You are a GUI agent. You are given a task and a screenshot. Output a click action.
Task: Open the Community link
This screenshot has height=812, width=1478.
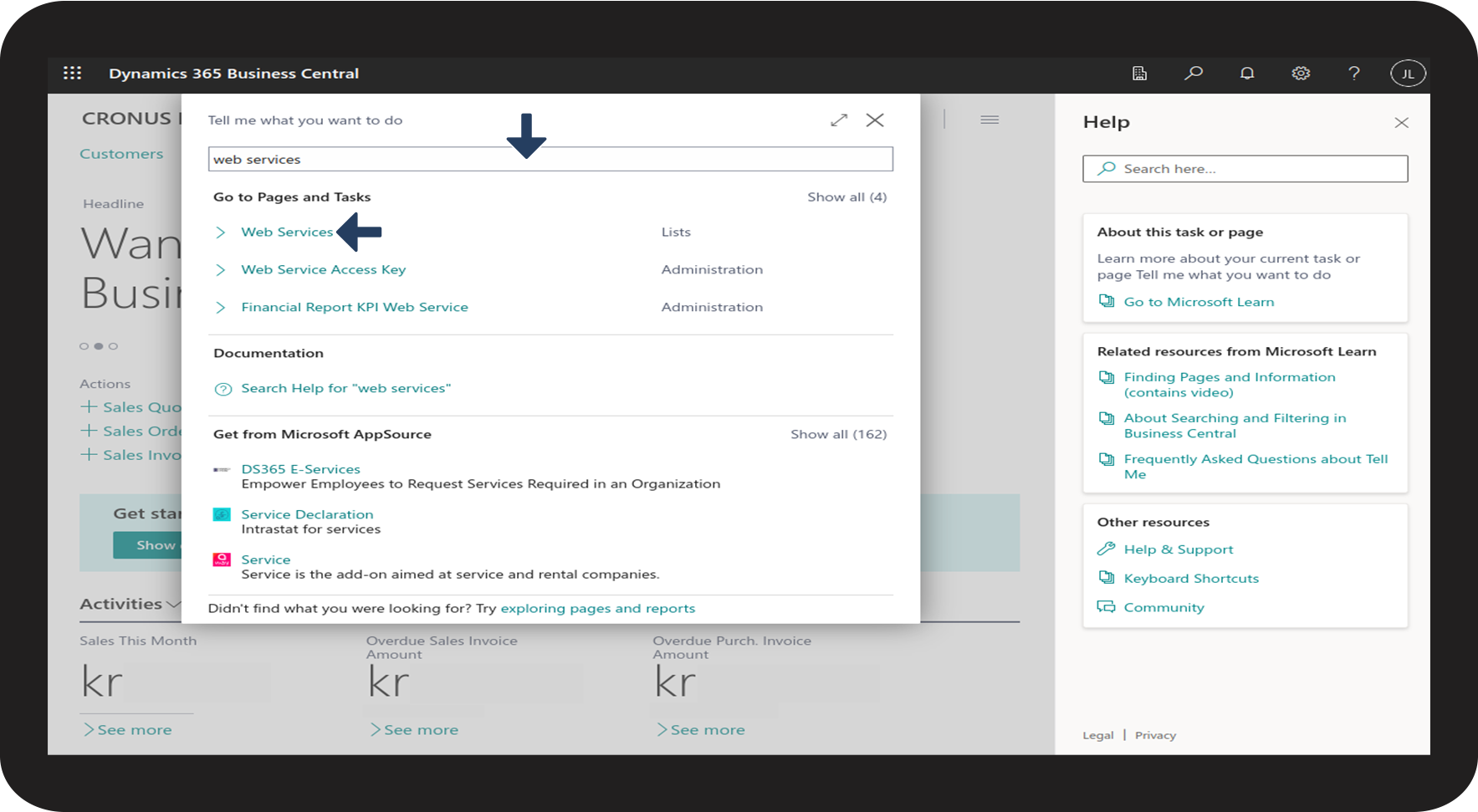click(x=1163, y=608)
